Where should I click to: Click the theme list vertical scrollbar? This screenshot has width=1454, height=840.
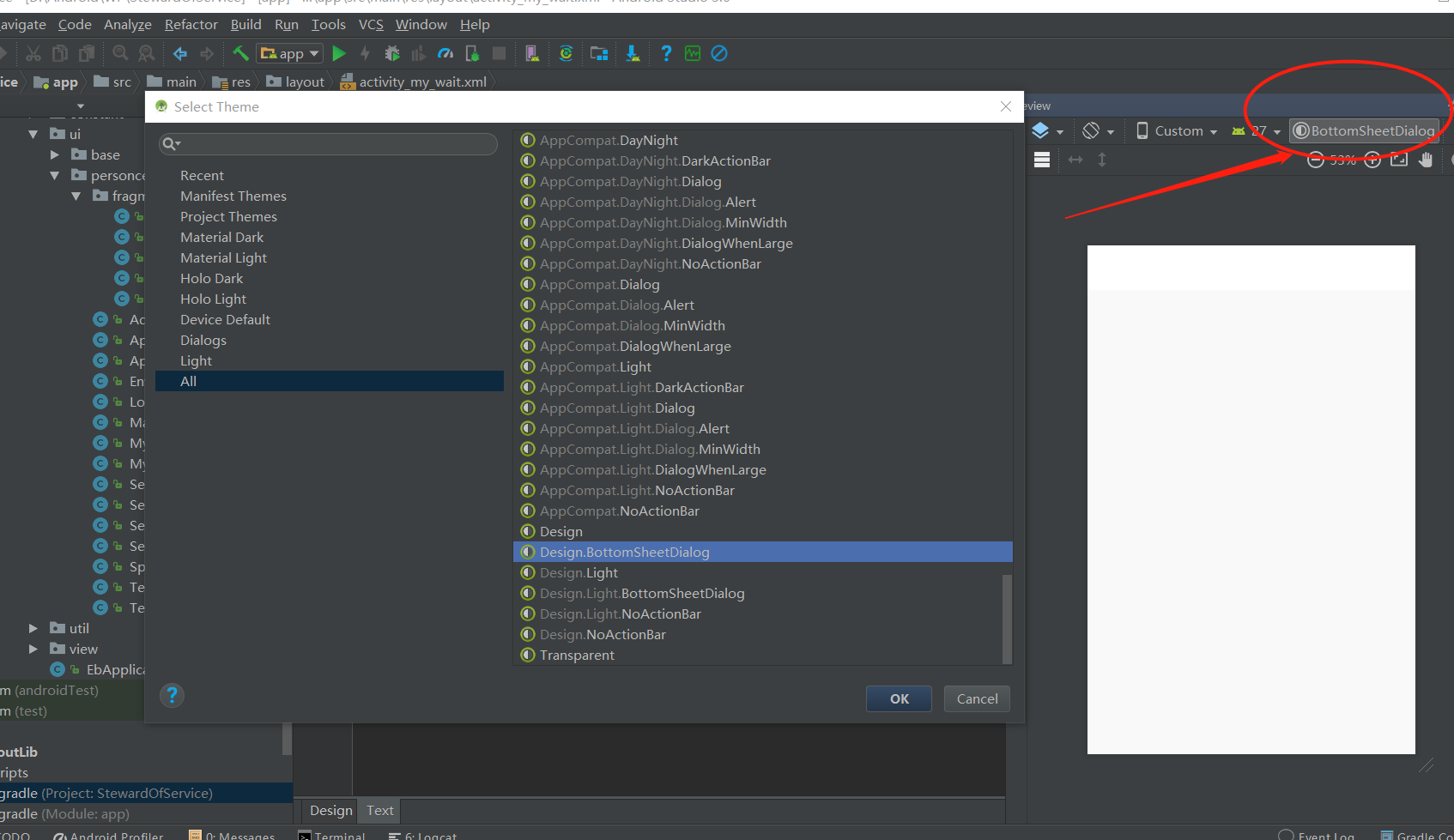tap(1008, 618)
